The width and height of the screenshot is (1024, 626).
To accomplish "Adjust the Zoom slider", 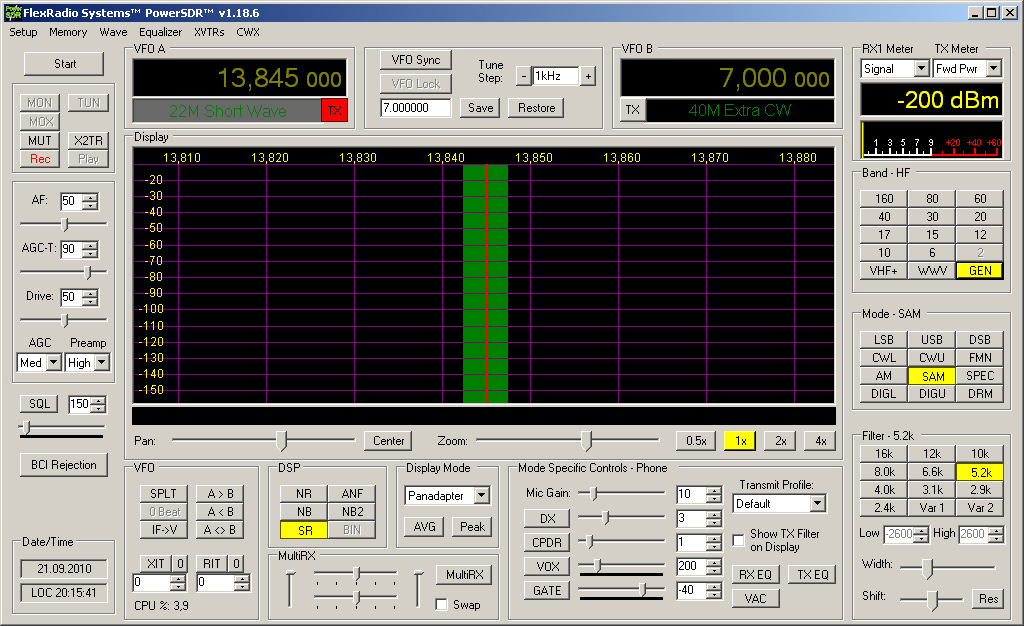I will (568, 441).
